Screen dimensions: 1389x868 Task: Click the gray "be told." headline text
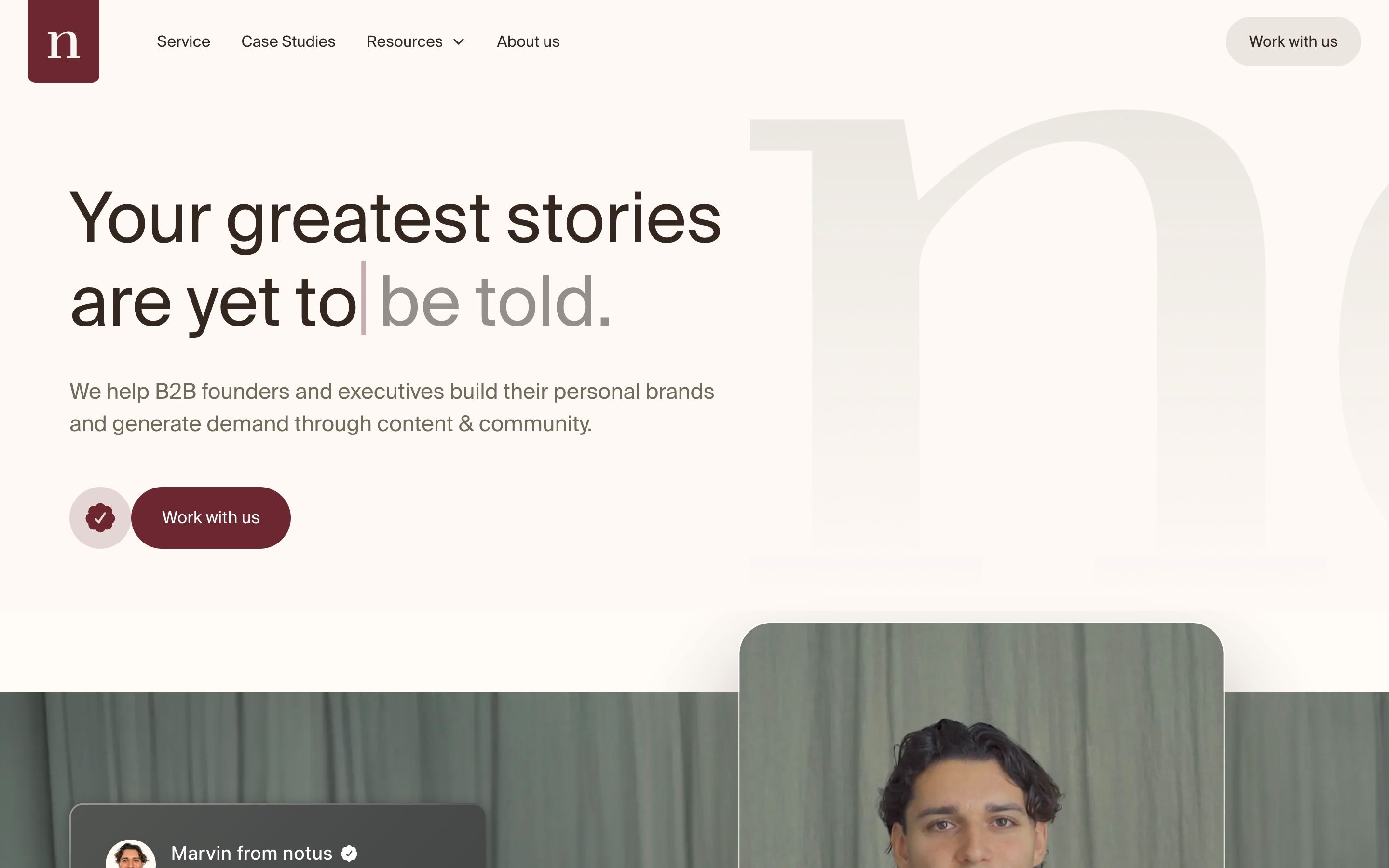tap(495, 302)
